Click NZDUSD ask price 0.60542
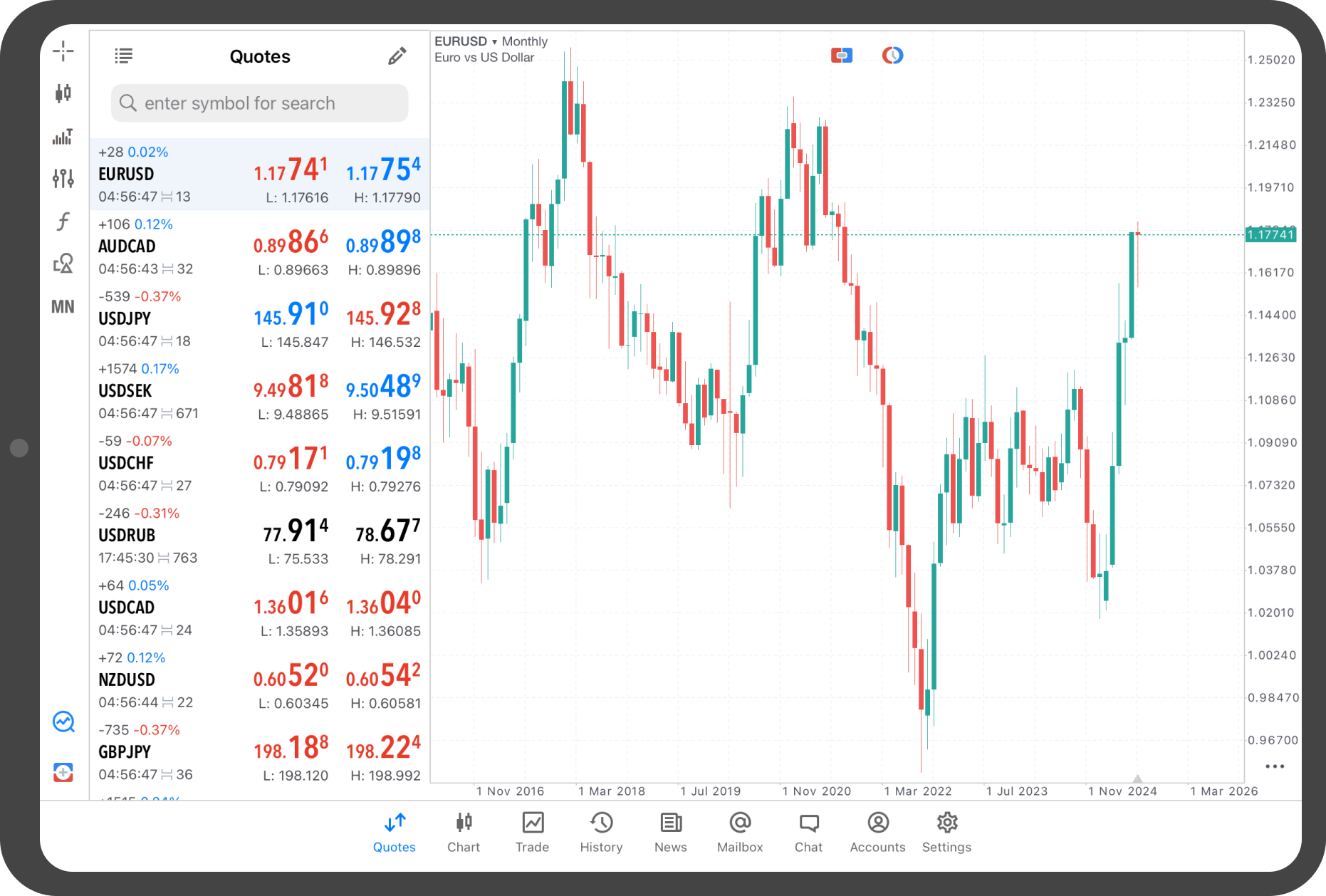Viewport: 1326px width, 896px height. point(383,675)
